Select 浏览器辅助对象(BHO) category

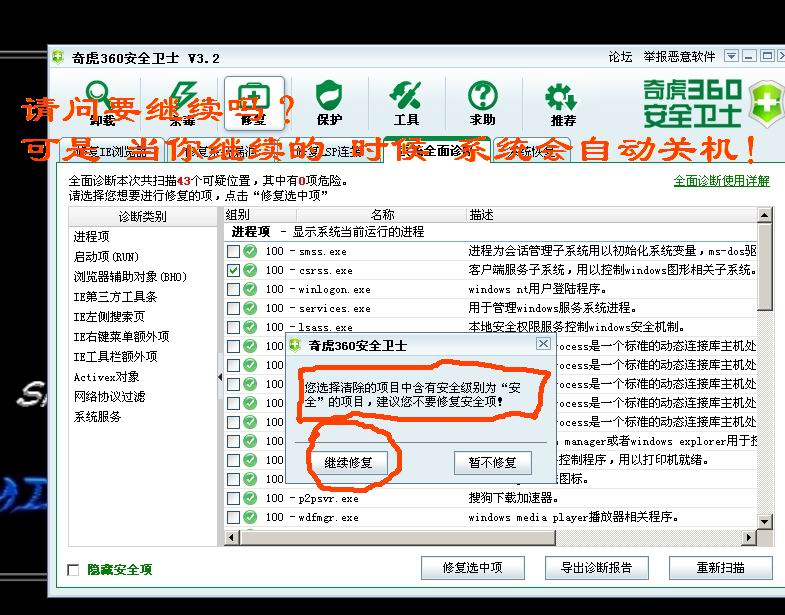click(x=130, y=276)
